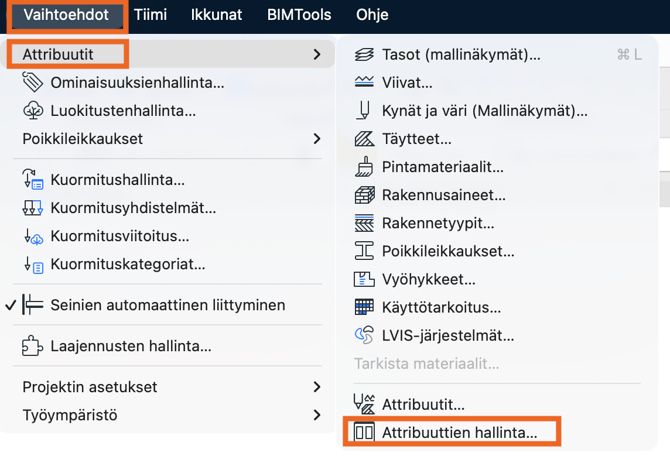Click the Rakennetyypit composite icon
Viewport: 670px width, 466px height.
364,223
